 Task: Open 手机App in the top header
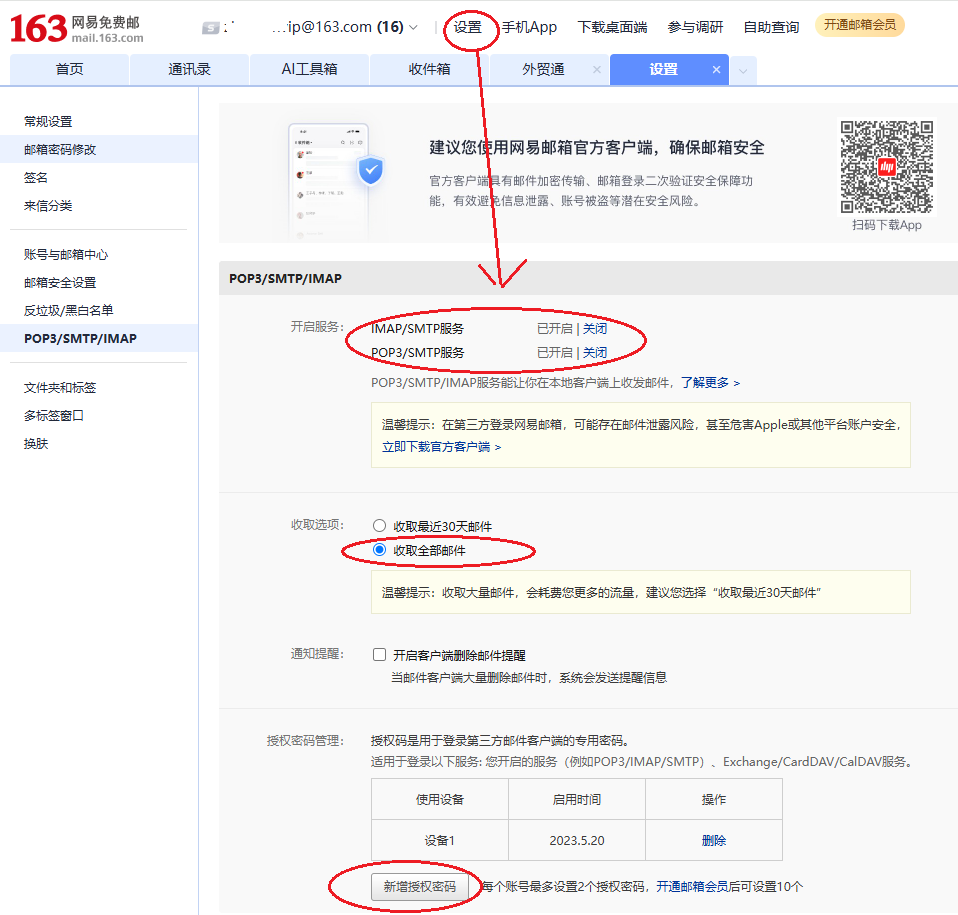pyautogui.click(x=529, y=27)
